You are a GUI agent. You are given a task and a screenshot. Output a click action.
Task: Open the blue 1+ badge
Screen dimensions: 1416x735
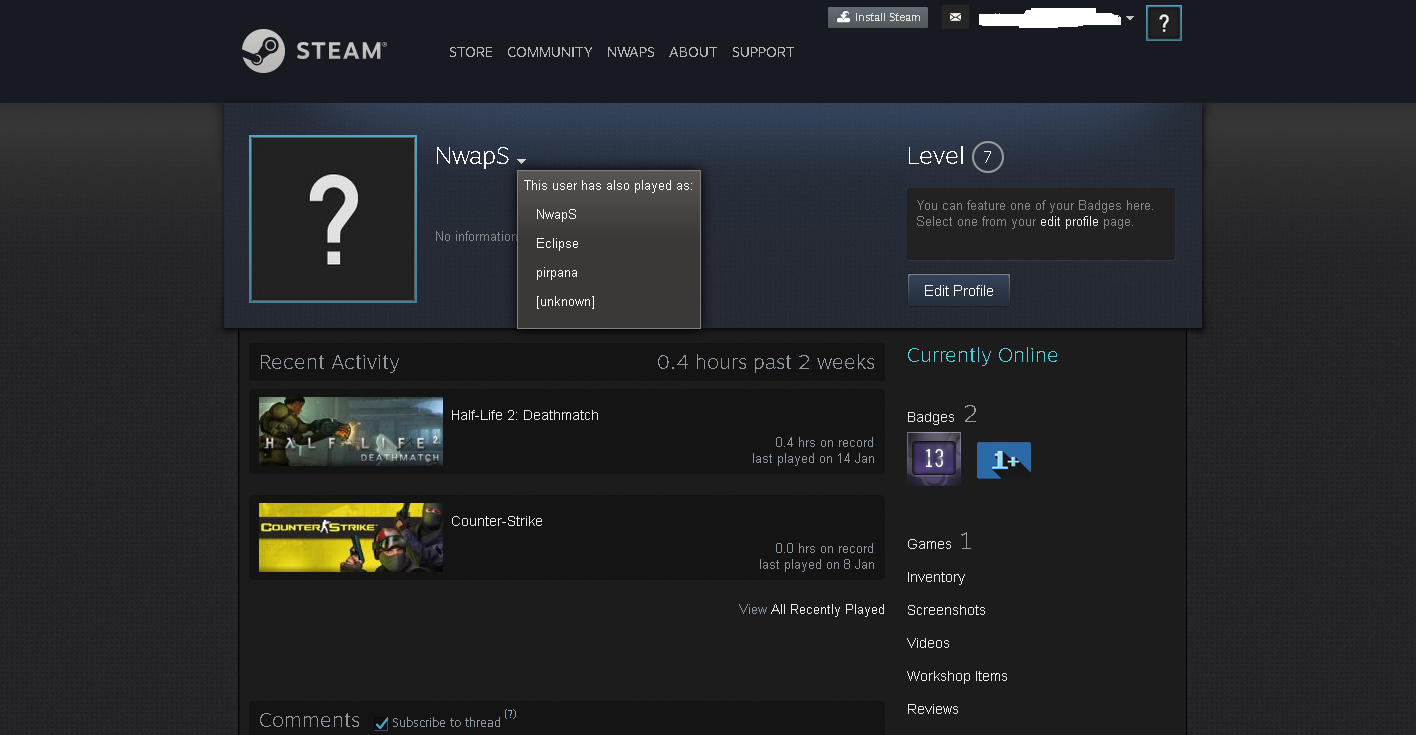[1004, 460]
